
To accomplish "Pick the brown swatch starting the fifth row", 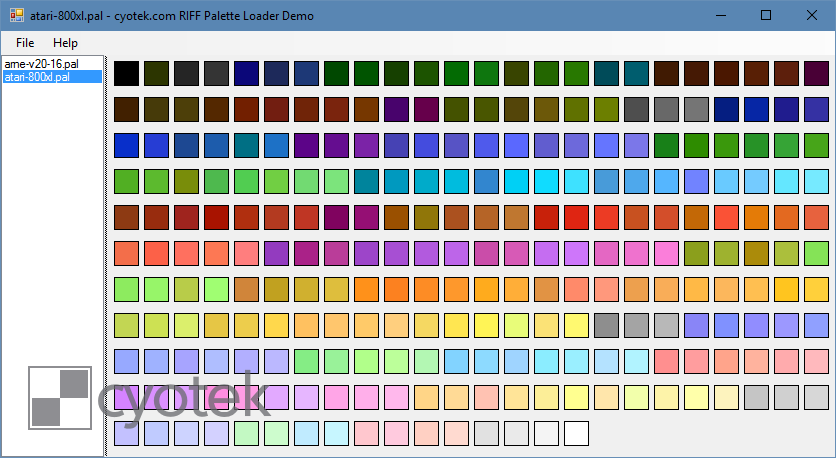I will 126,218.
